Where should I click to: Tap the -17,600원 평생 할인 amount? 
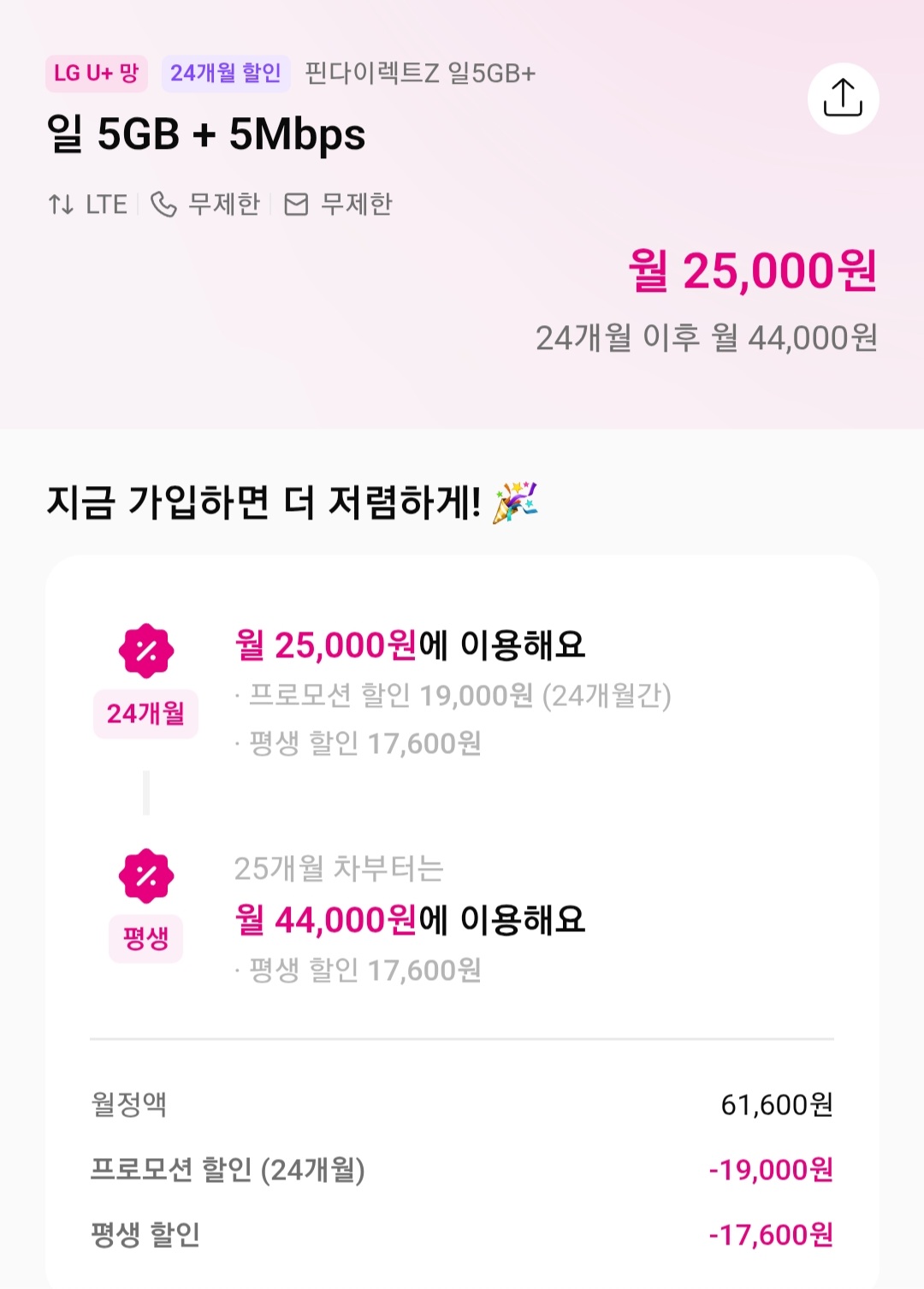771,1234
